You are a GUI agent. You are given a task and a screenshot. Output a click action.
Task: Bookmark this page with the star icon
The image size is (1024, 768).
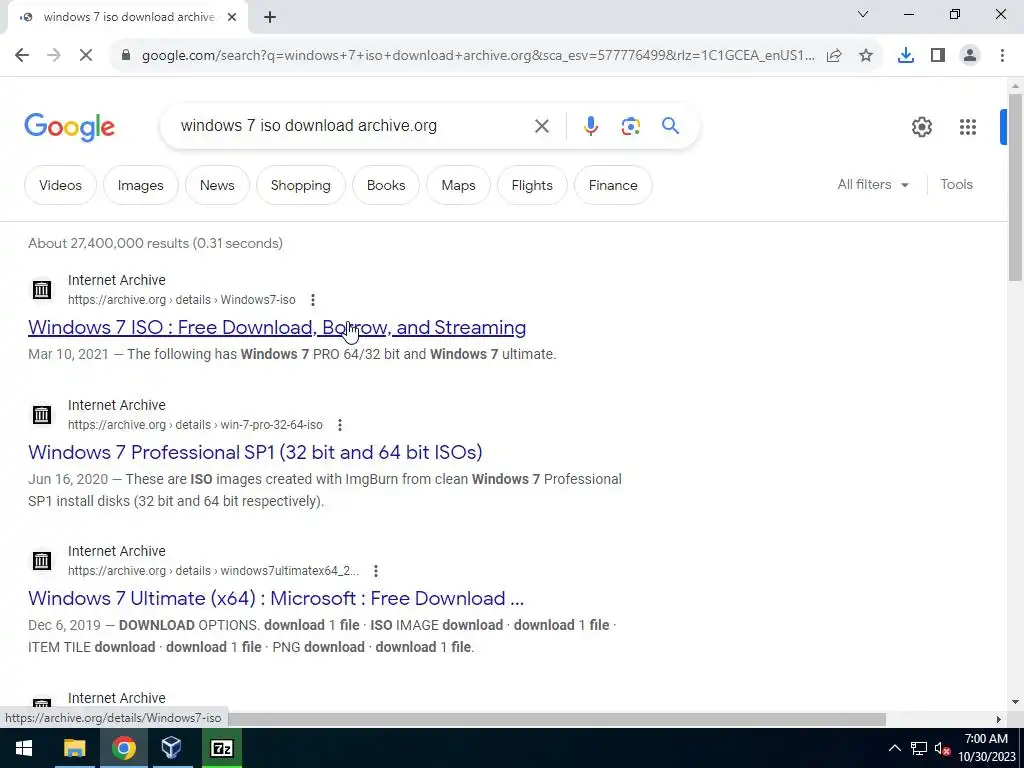pyautogui.click(x=866, y=56)
